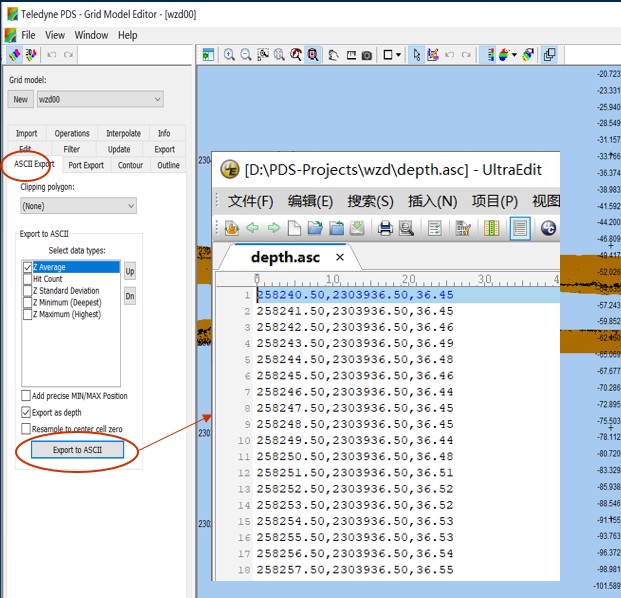Click the zoom in magnifier icon
The height and width of the screenshot is (598, 621).
click(x=229, y=55)
